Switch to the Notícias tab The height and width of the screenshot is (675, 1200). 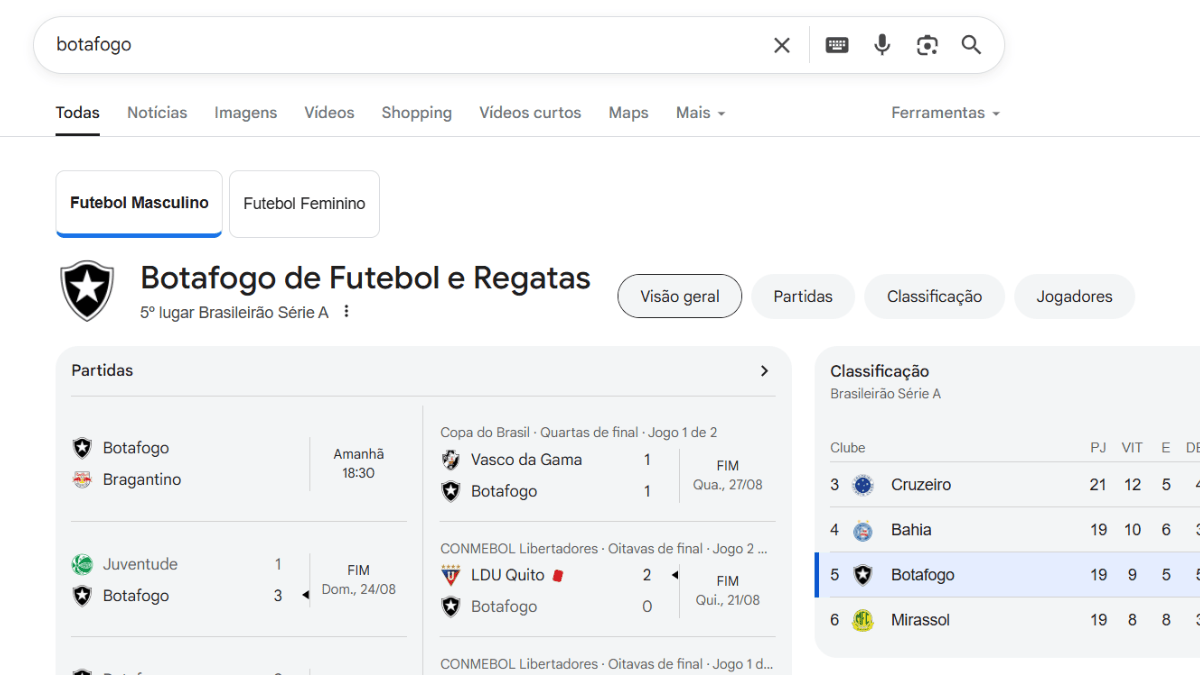click(x=157, y=113)
